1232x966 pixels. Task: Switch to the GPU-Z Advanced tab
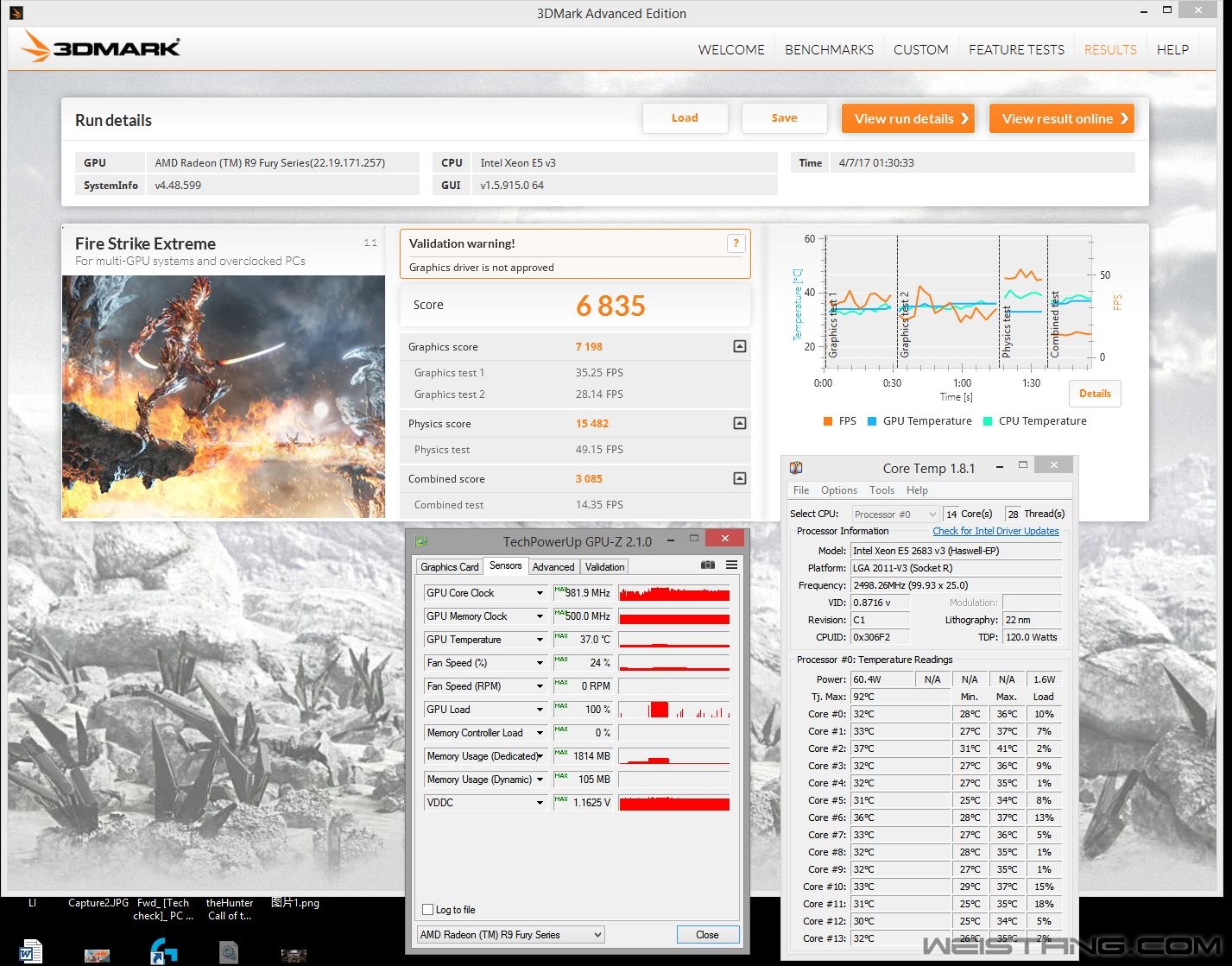(x=553, y=567)
